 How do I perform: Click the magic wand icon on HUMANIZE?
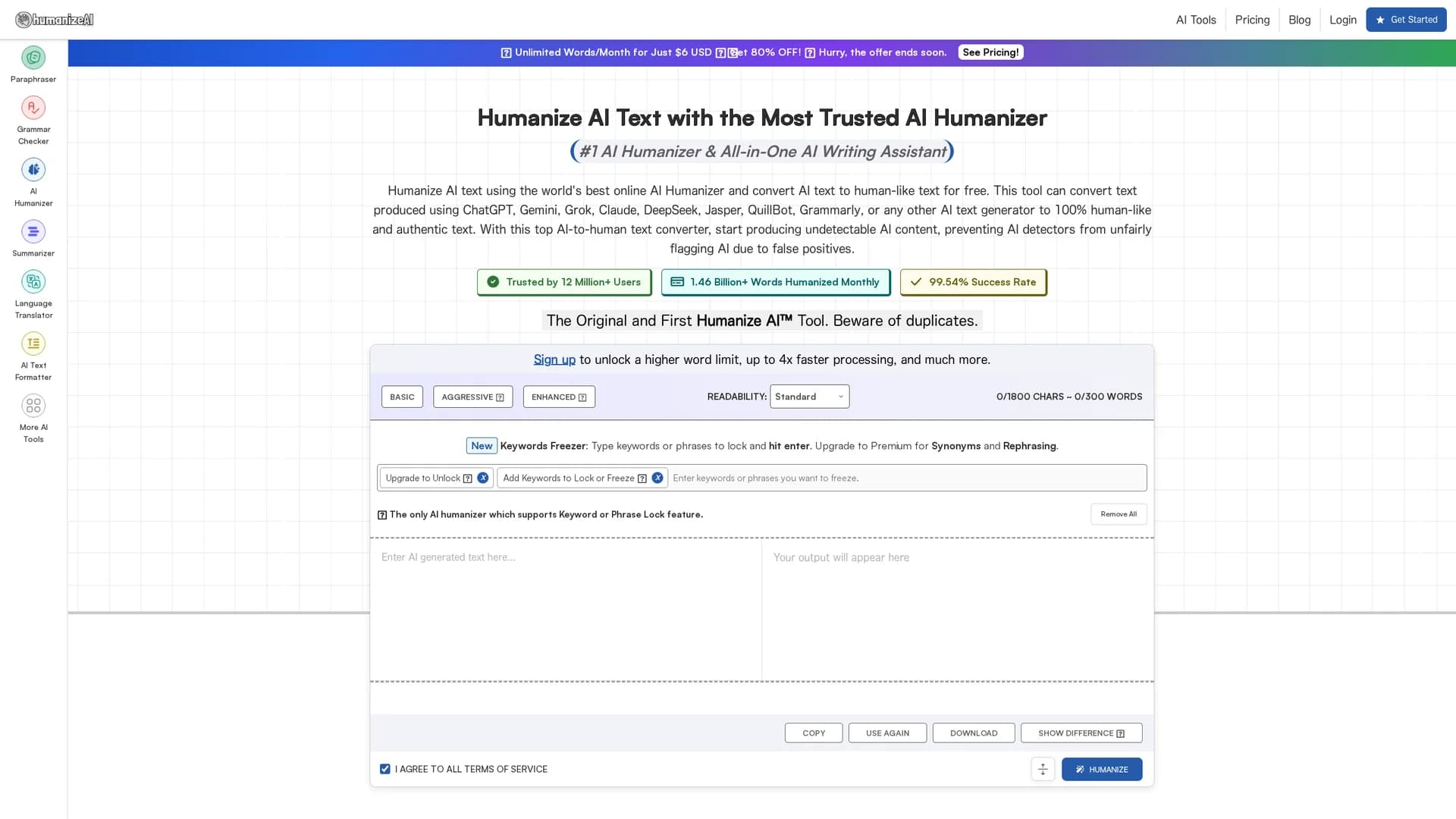point(1080,769)
